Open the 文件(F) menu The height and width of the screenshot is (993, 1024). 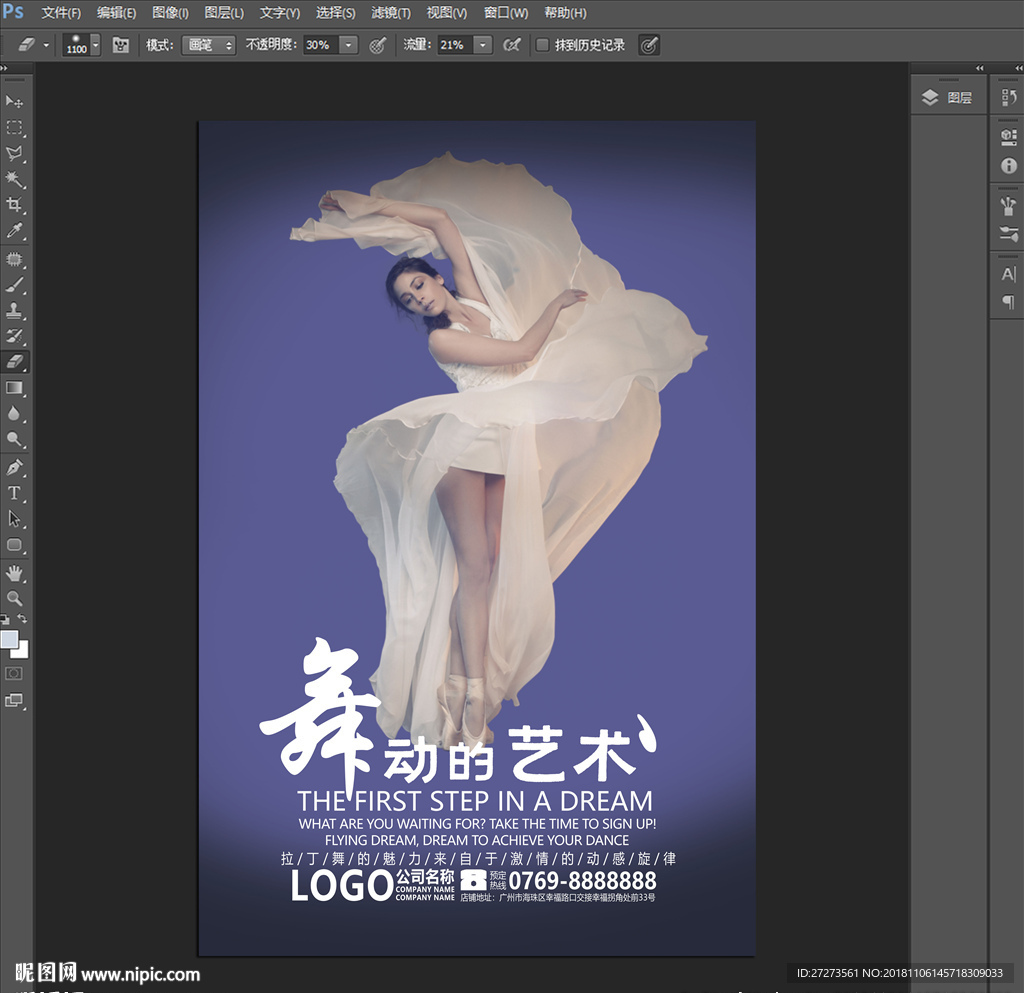click(61, 12)
